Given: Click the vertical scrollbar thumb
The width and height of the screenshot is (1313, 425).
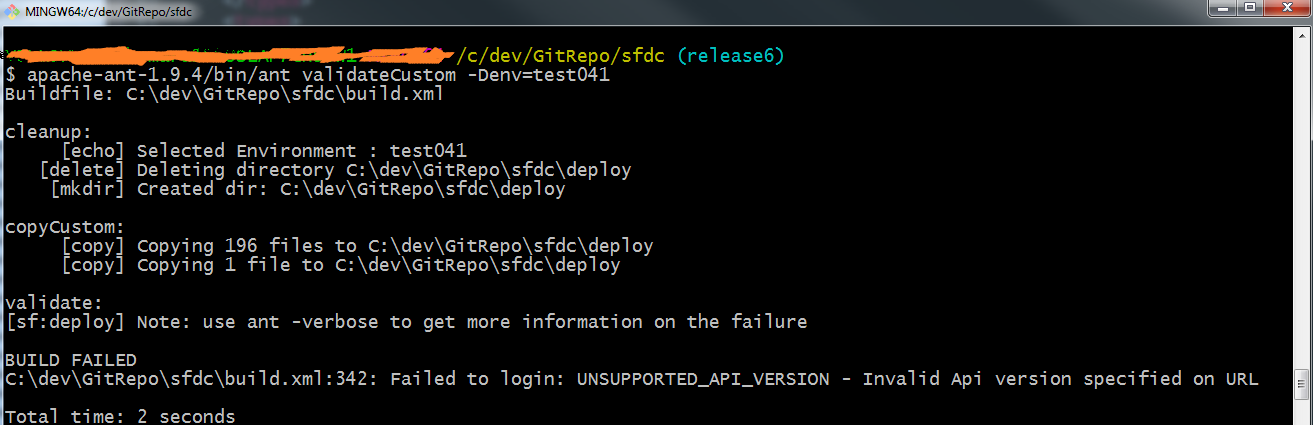Looking at the screenshot, I should click(x=1302, y=381).
